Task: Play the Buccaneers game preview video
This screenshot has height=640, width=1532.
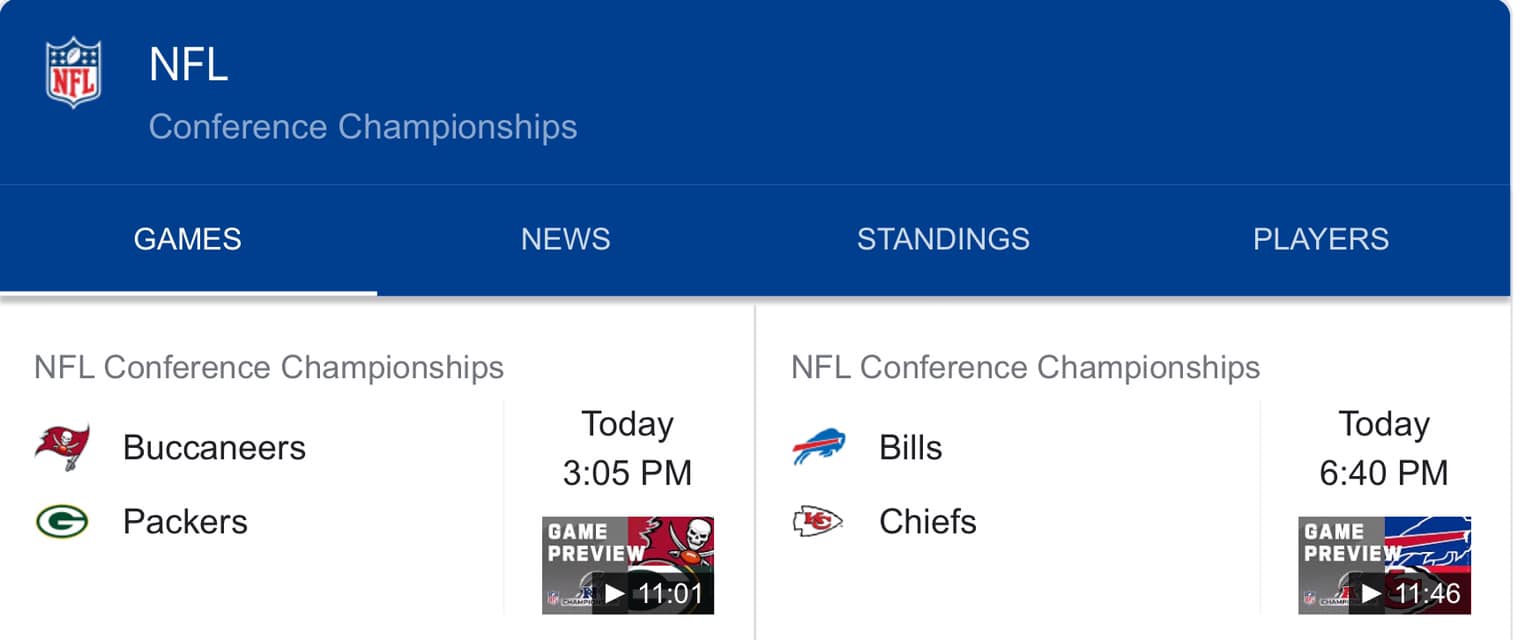Action: pyautogui.click(x=628, y=565)
